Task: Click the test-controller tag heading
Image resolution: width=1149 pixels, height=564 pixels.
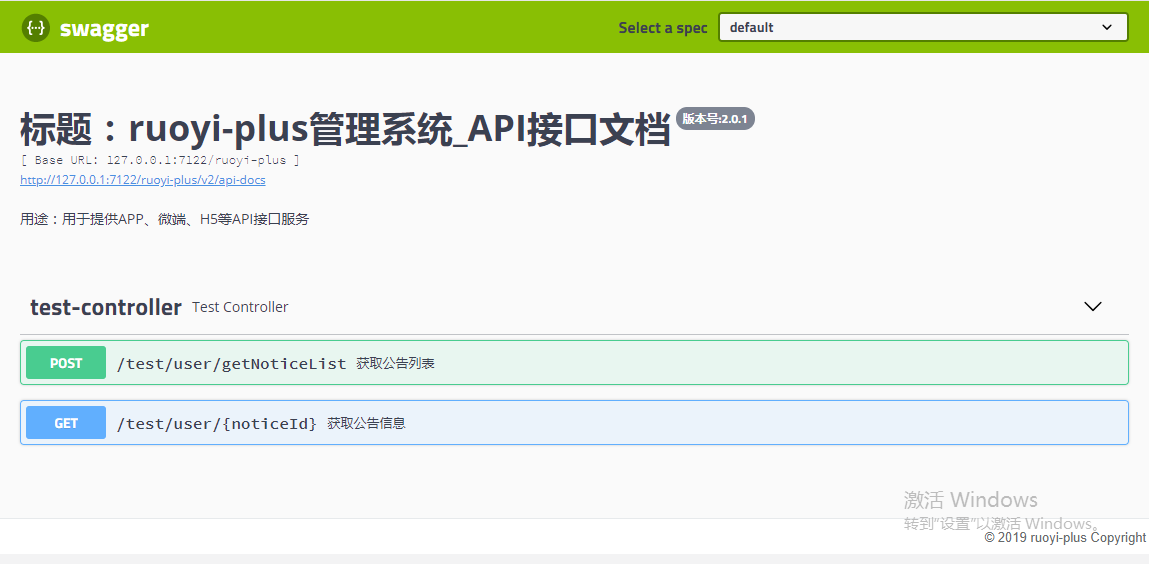Action: coord(106,307)
